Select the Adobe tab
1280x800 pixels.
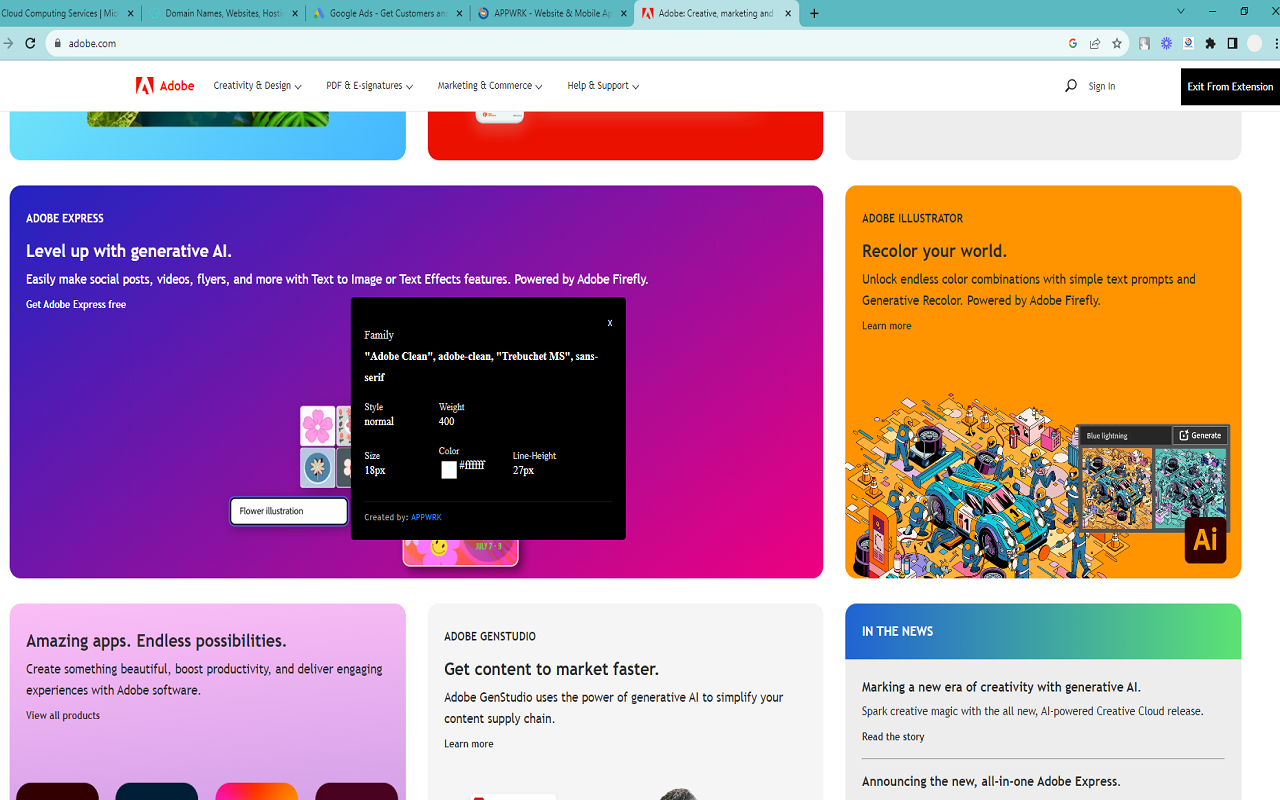(716, 13)
